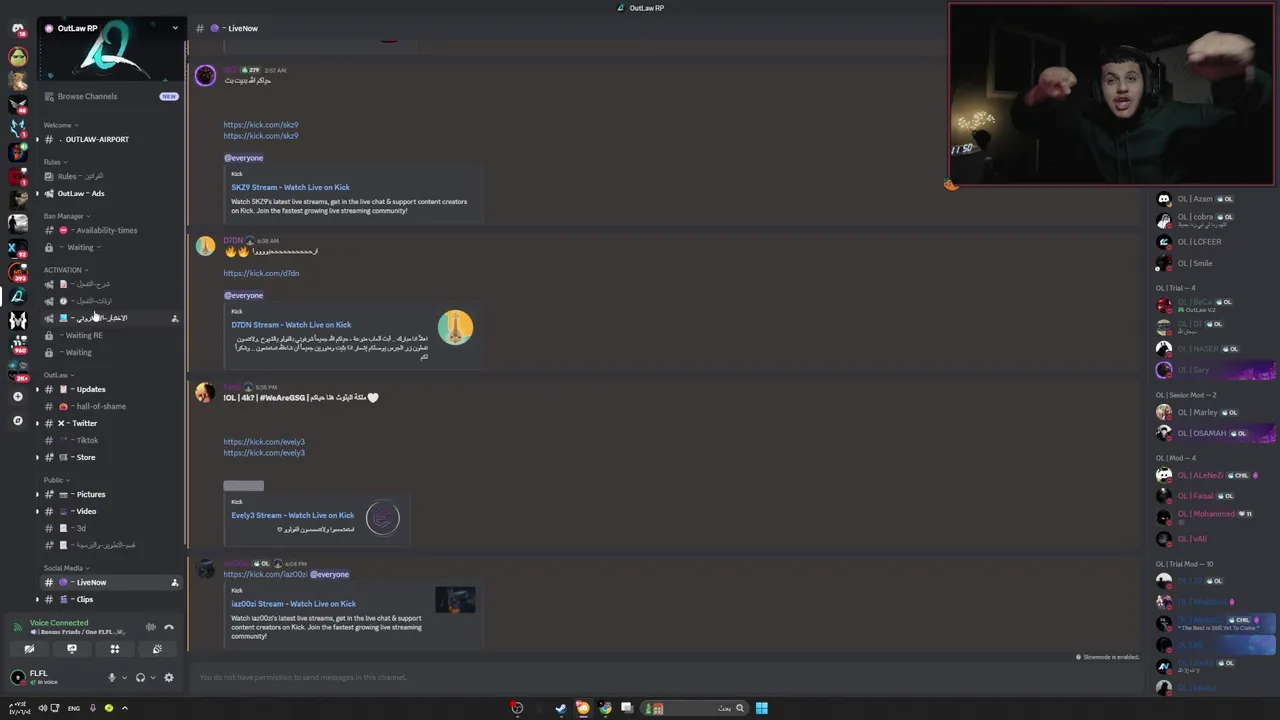Click the D7DN embed thumbnail image
Viewport: 1280px width, 720px height.
455,327
